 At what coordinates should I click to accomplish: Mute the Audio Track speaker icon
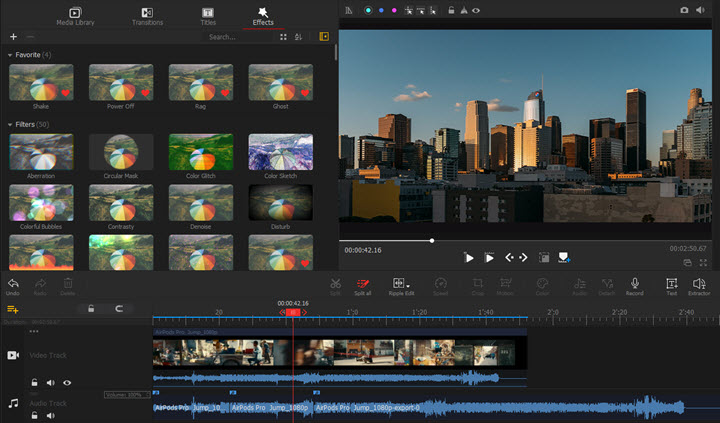coord(50,414)
